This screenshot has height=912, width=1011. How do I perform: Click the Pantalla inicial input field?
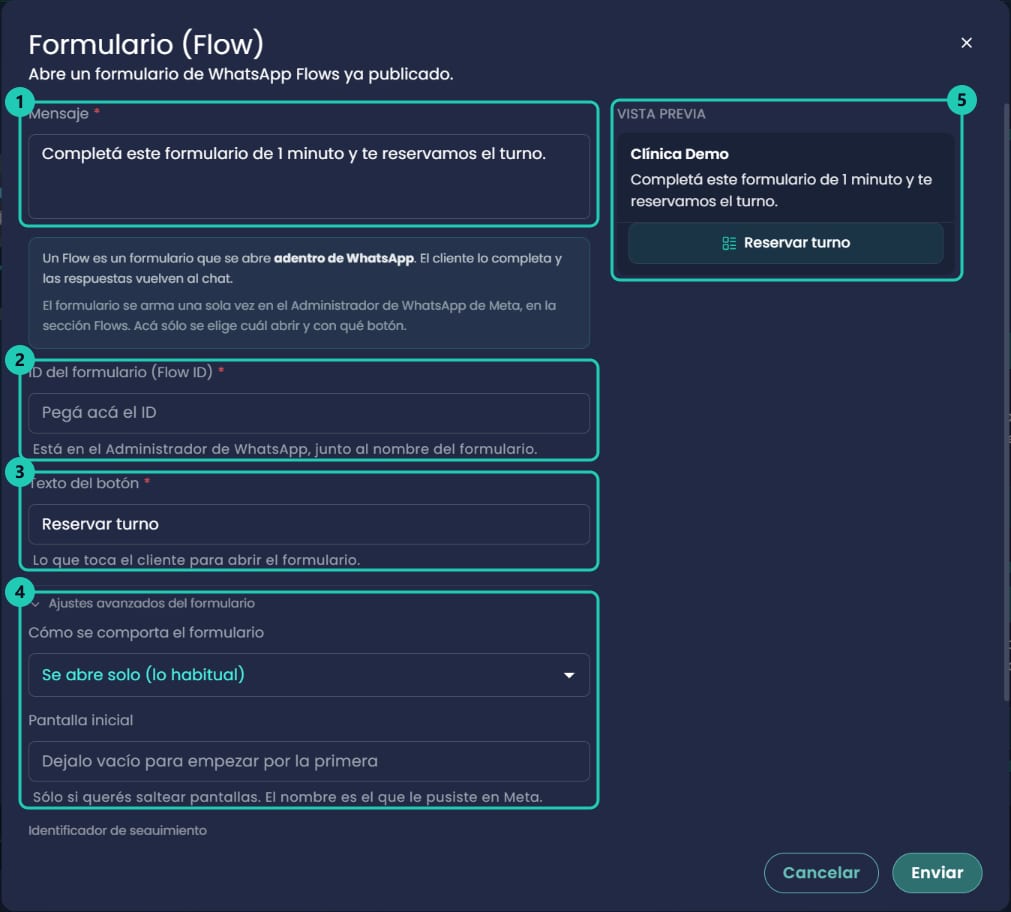tap(309, 761)
